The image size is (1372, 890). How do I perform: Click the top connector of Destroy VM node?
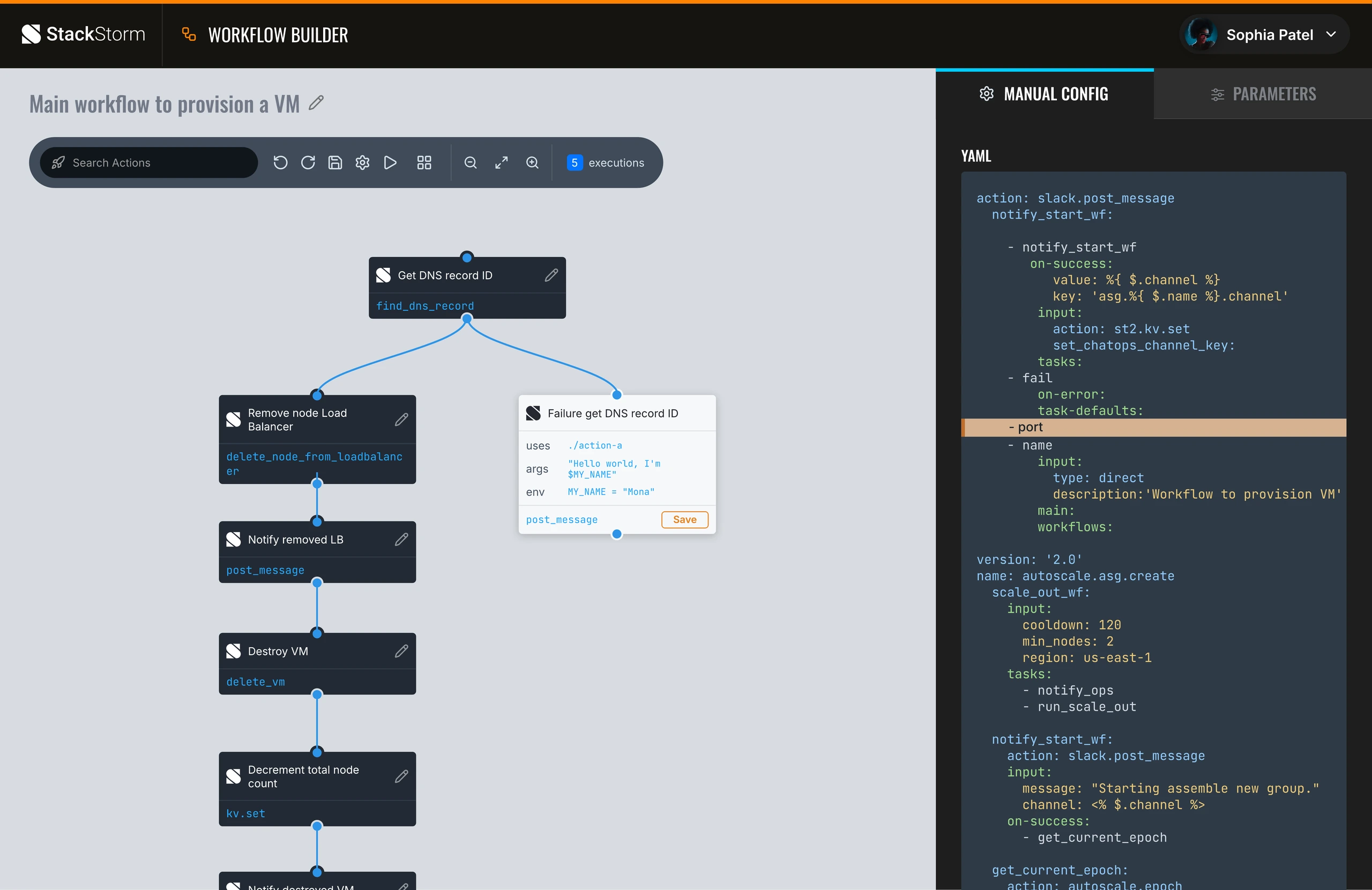[x=317, y=633]
